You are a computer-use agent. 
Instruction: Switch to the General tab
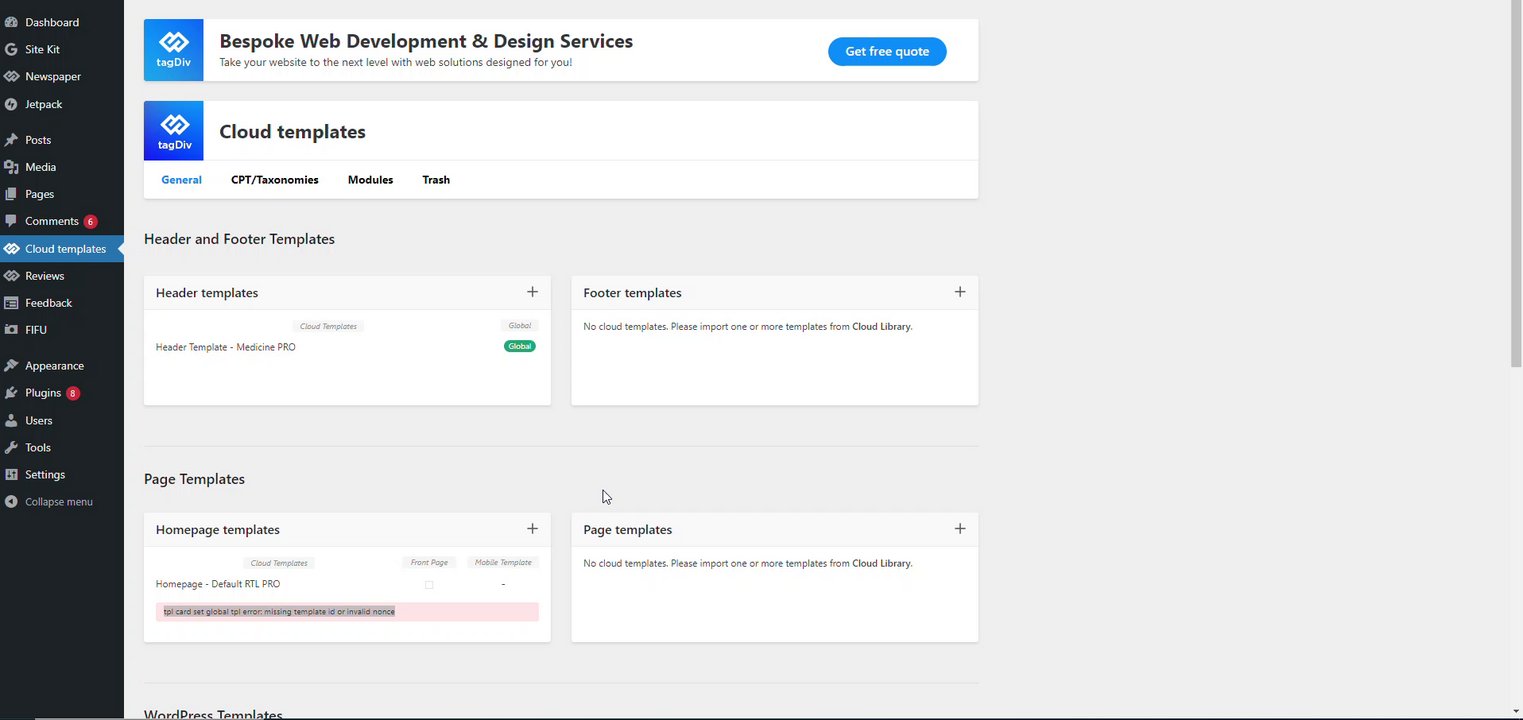point(181,180)
